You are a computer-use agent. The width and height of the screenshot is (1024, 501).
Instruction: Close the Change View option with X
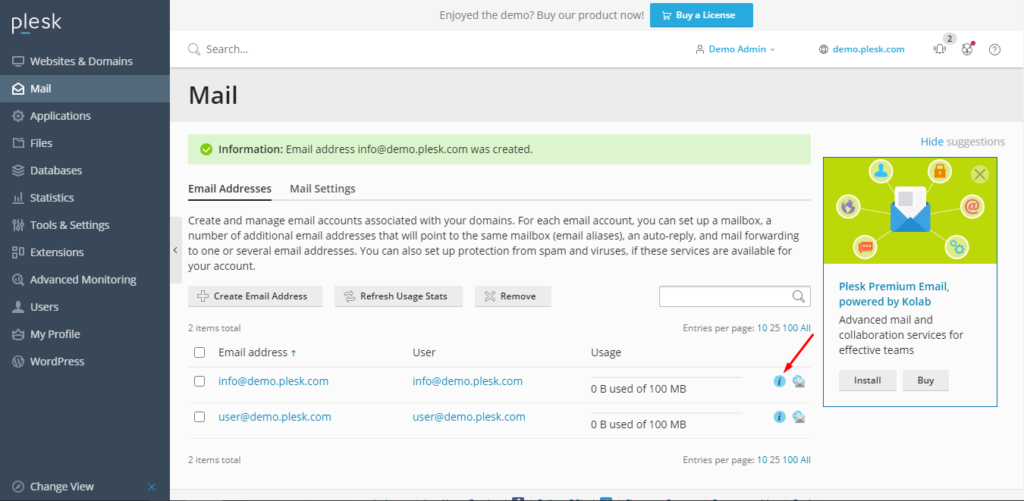point(152,487)
